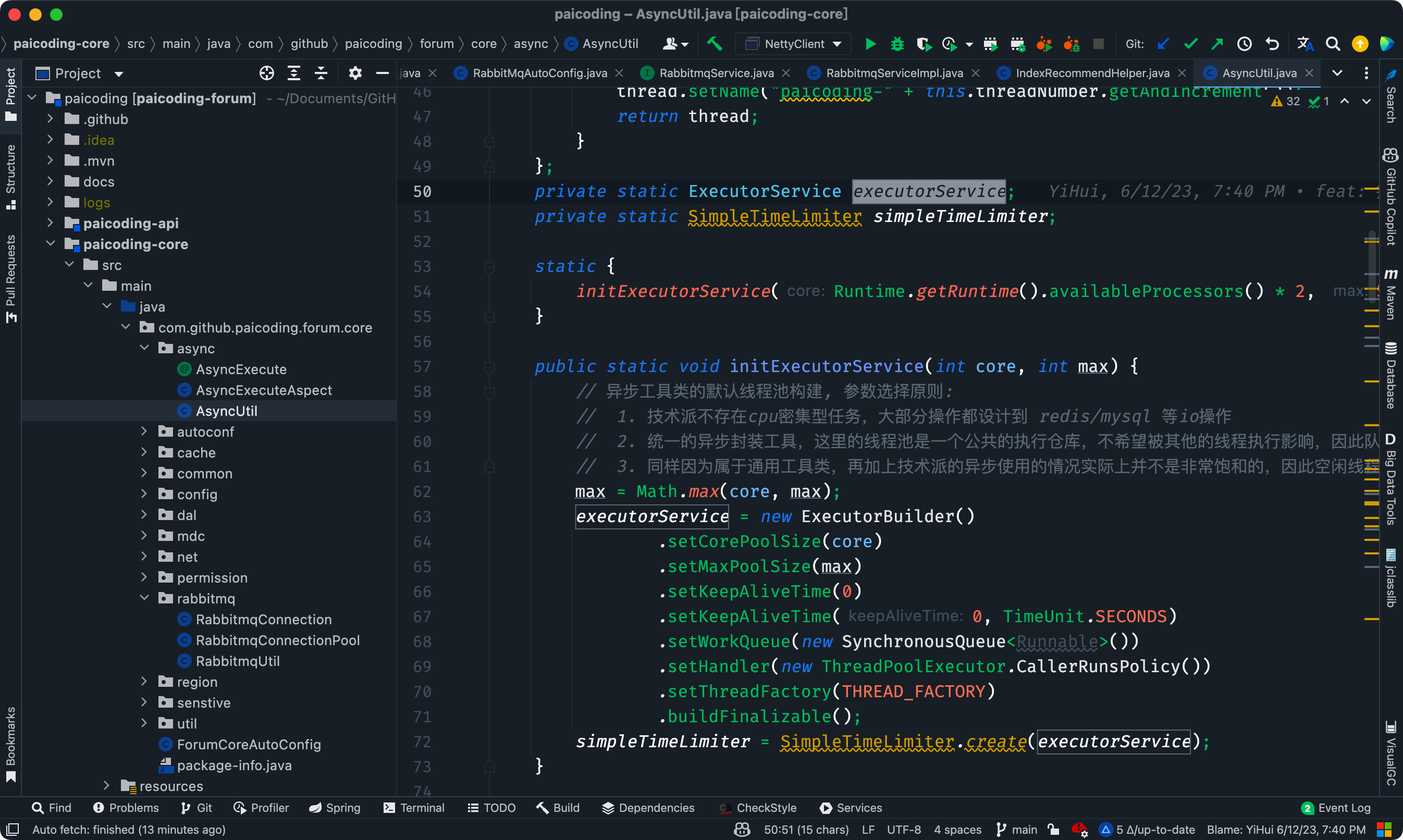Switch to RabbitmqService.java tab
1403x840 pixels.
click(x=716, y=73)
